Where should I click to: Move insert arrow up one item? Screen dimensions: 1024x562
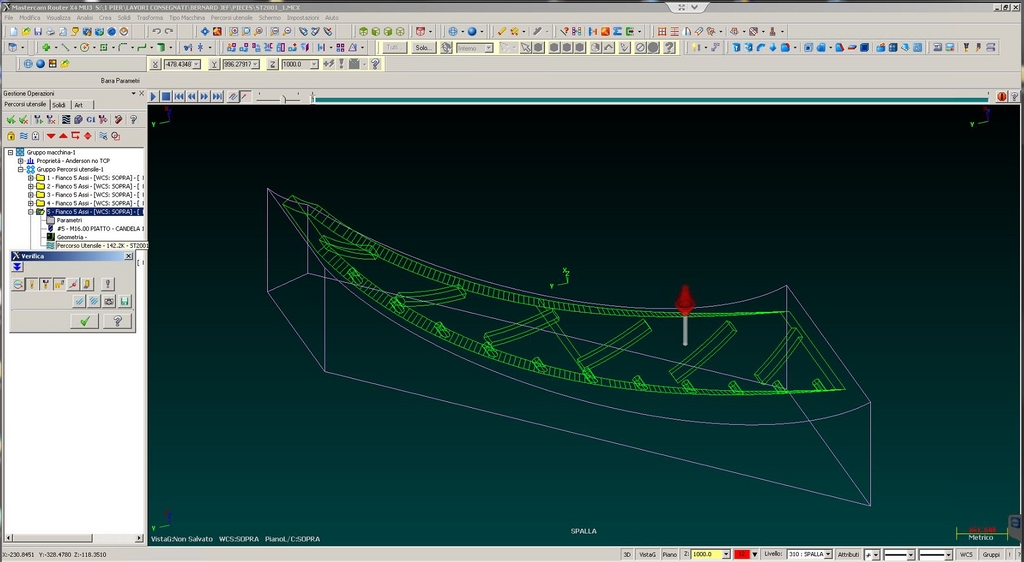tap(63, 136)
